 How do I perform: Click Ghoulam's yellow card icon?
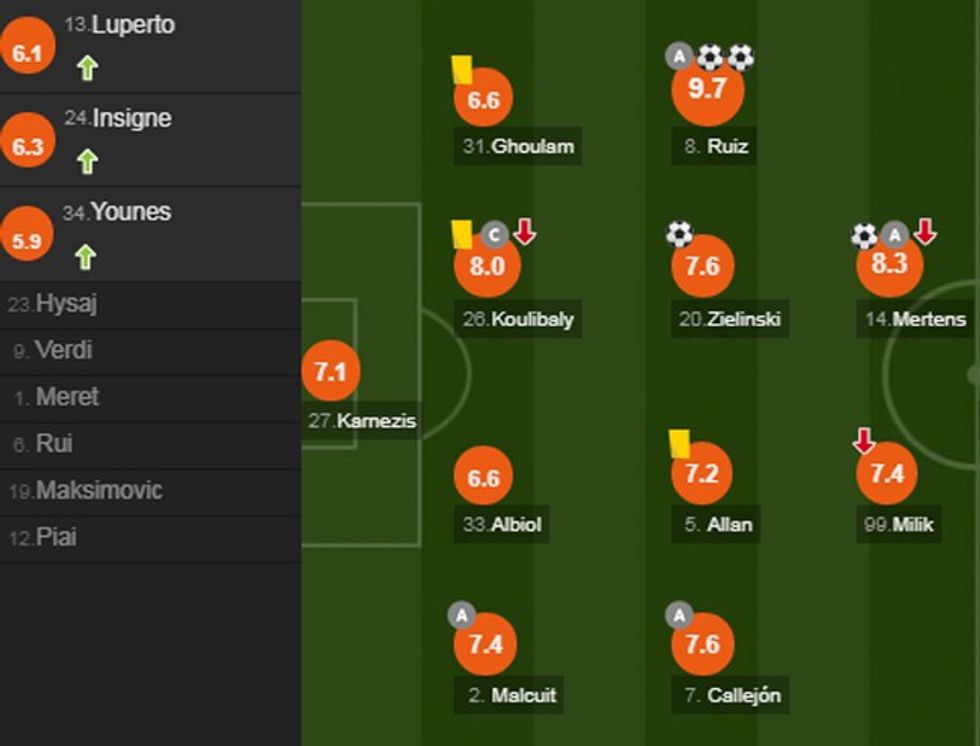[461, 69]
